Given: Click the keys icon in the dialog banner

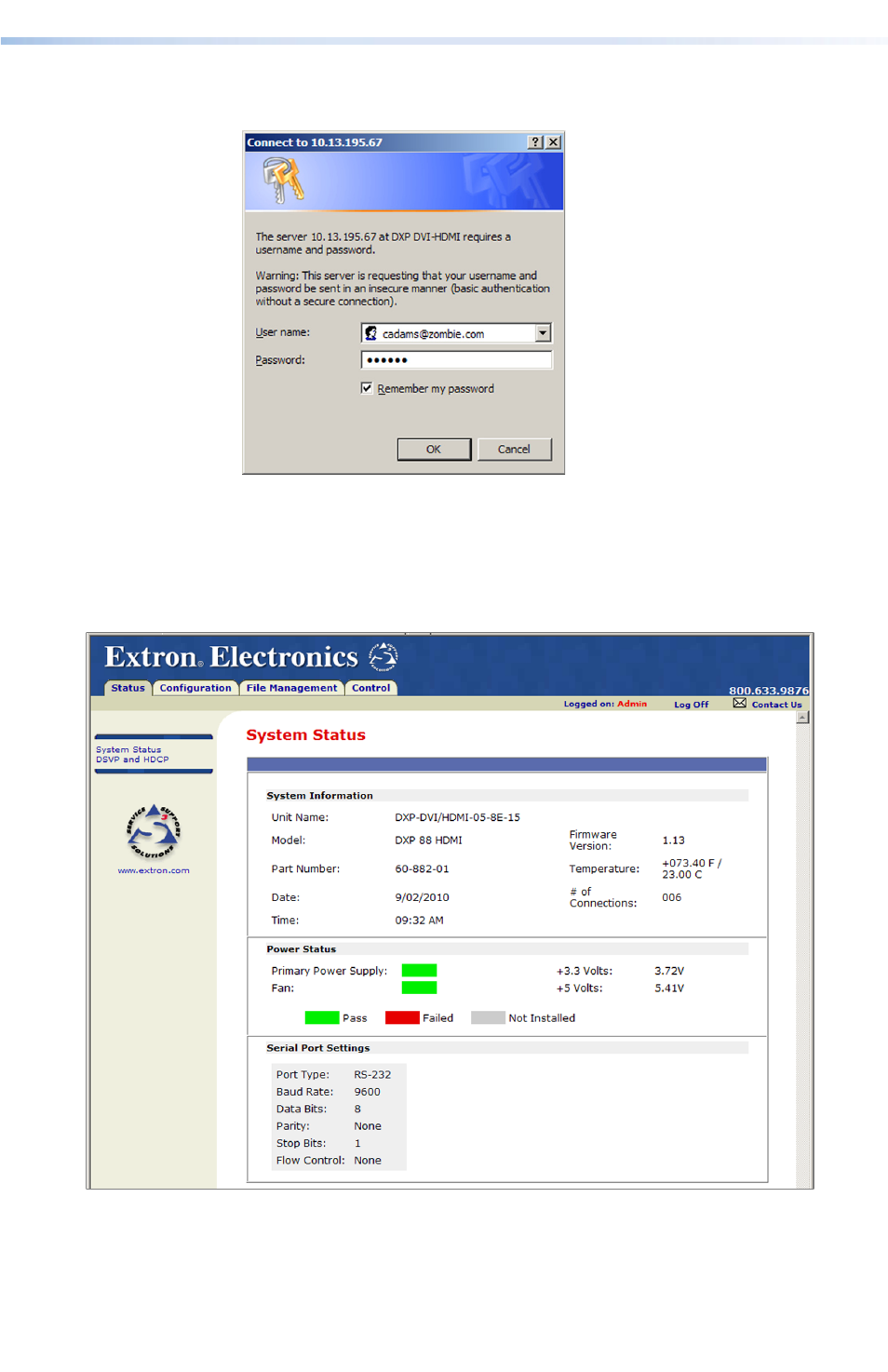Looking at the screenshot, I should pos(283,180).
